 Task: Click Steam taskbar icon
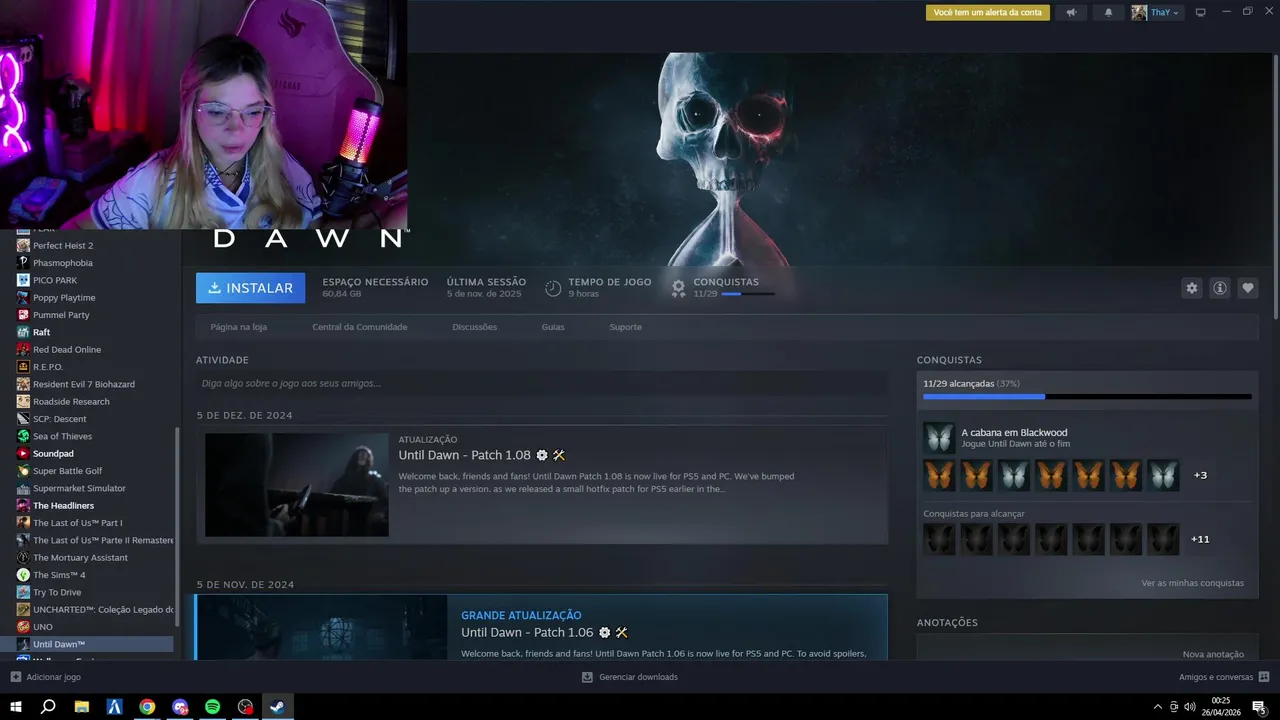pos(278,707)
